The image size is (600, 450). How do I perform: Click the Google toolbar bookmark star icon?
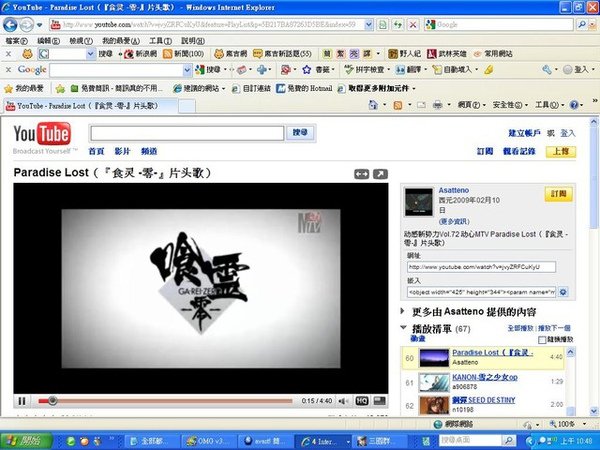point(307,70)
